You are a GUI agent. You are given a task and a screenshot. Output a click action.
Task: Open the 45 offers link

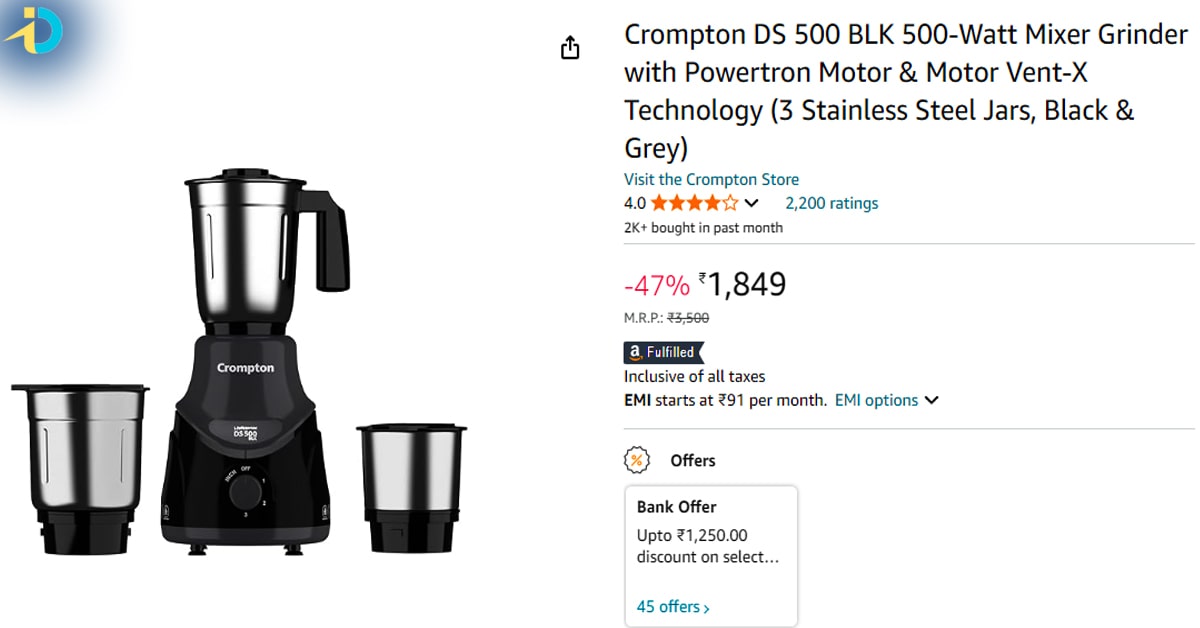(x=673, y=607)
